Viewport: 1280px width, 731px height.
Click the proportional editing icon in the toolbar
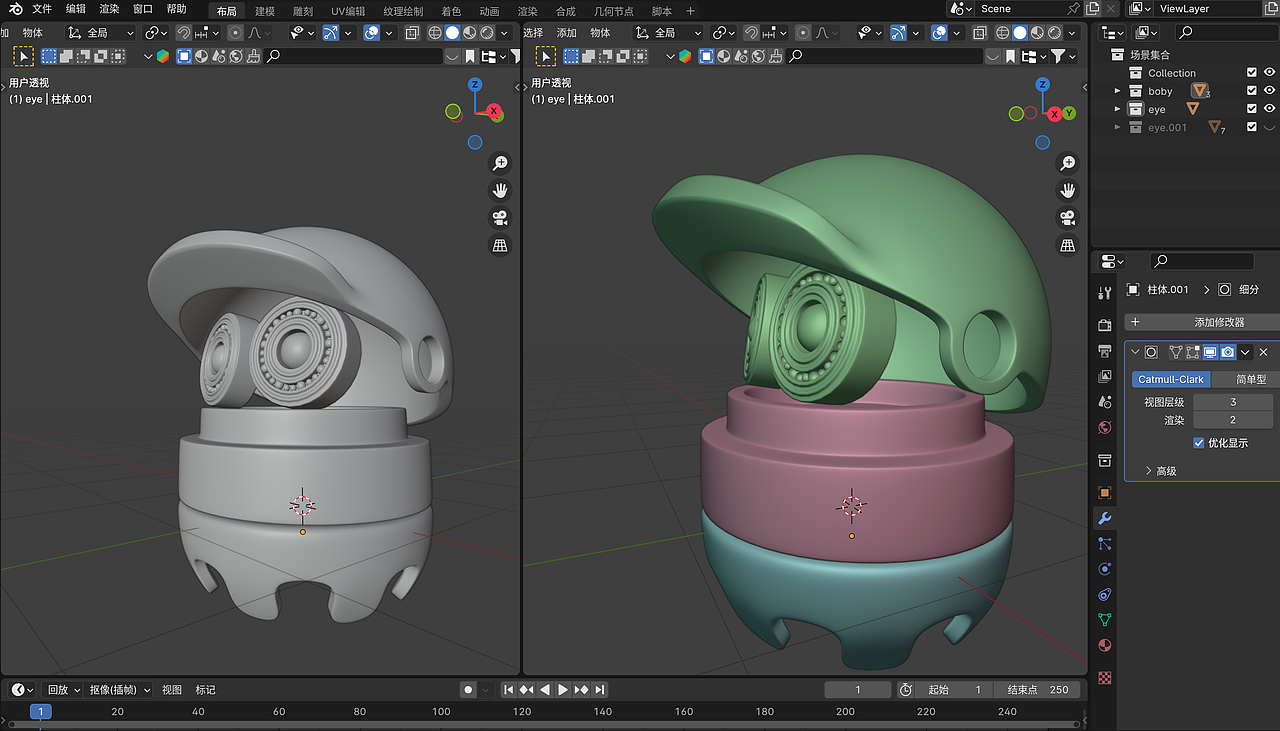[236, 32]
